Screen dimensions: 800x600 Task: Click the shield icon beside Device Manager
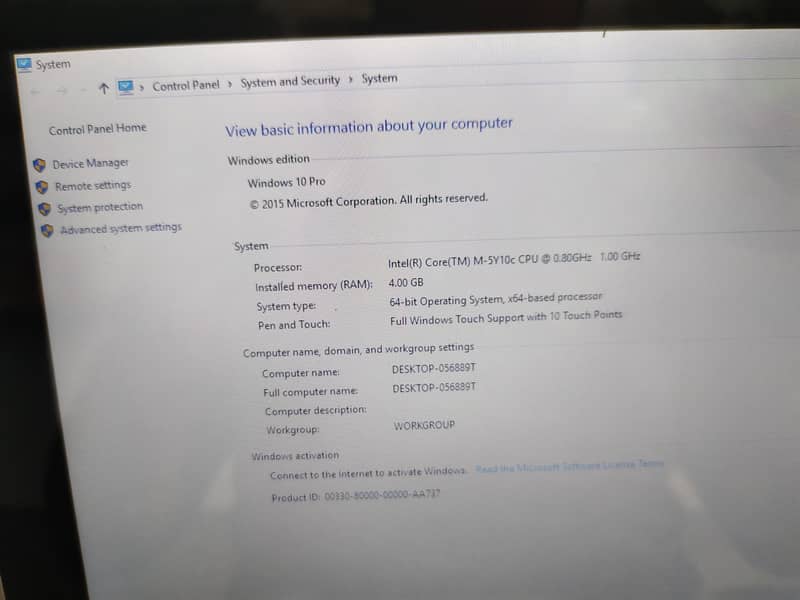click(x=39, y=165)
